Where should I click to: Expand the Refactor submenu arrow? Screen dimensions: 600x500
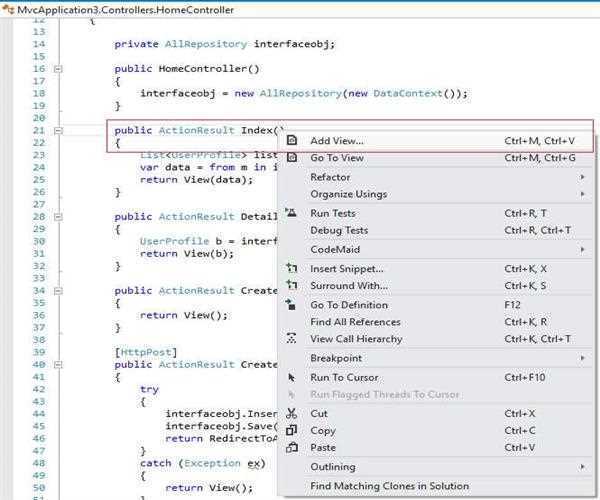[x=582, y=177]
